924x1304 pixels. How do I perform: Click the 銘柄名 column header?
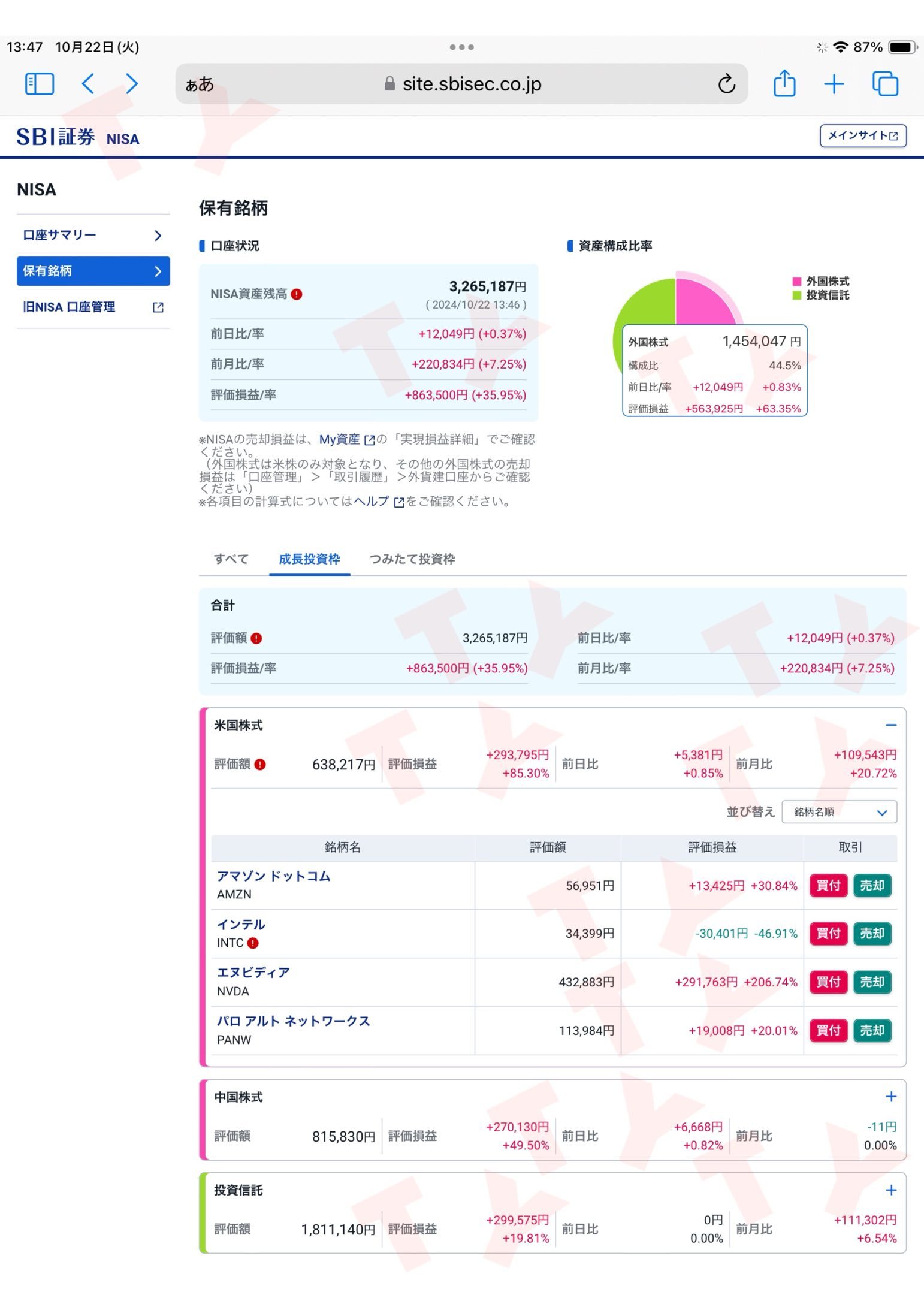point(343,847)
